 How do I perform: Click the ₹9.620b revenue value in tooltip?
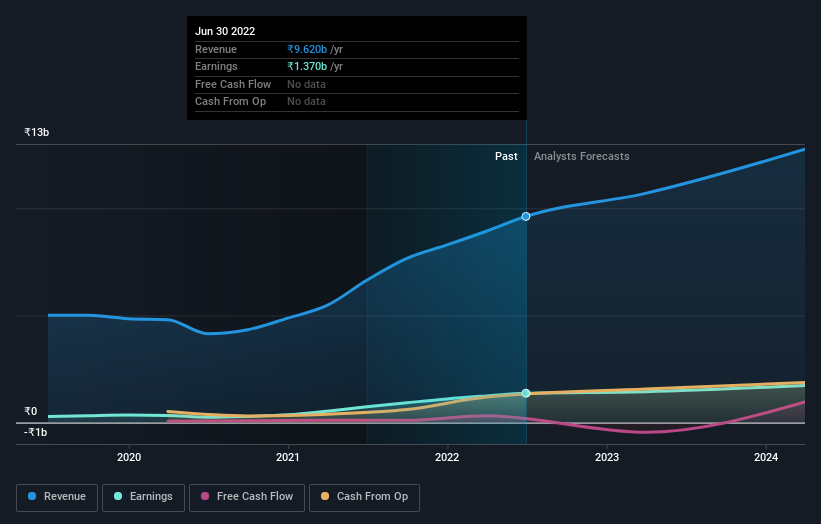click(307, 49)
